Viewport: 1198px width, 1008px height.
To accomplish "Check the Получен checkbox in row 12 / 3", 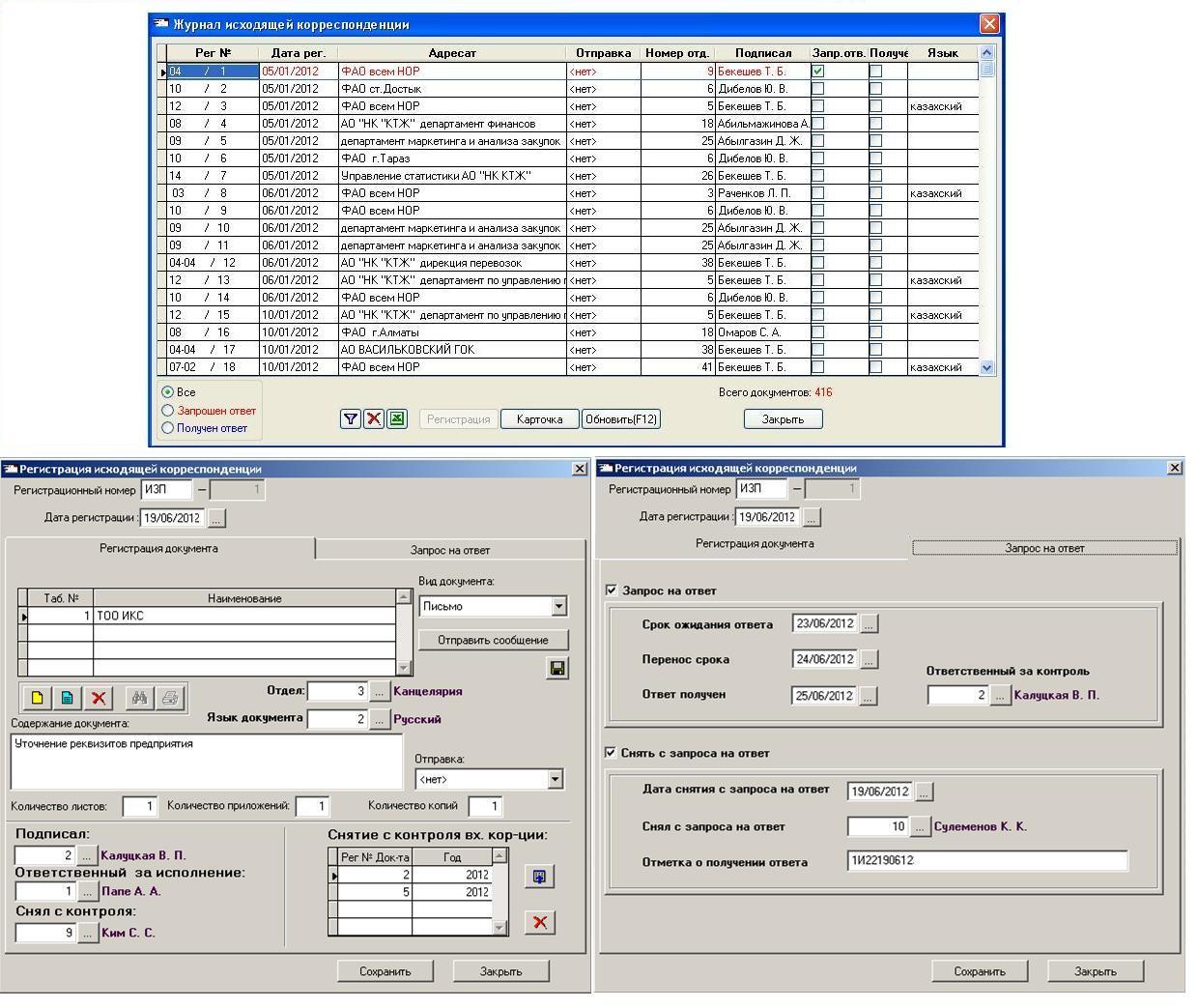I will point(876,105).
